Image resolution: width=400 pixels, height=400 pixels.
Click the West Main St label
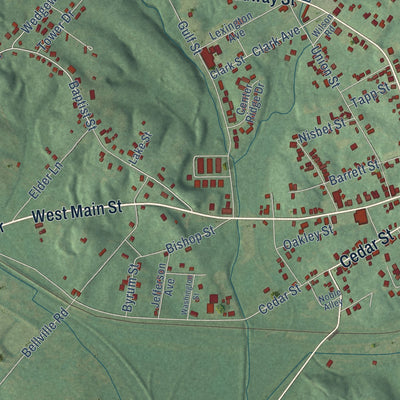pos(77,212)
